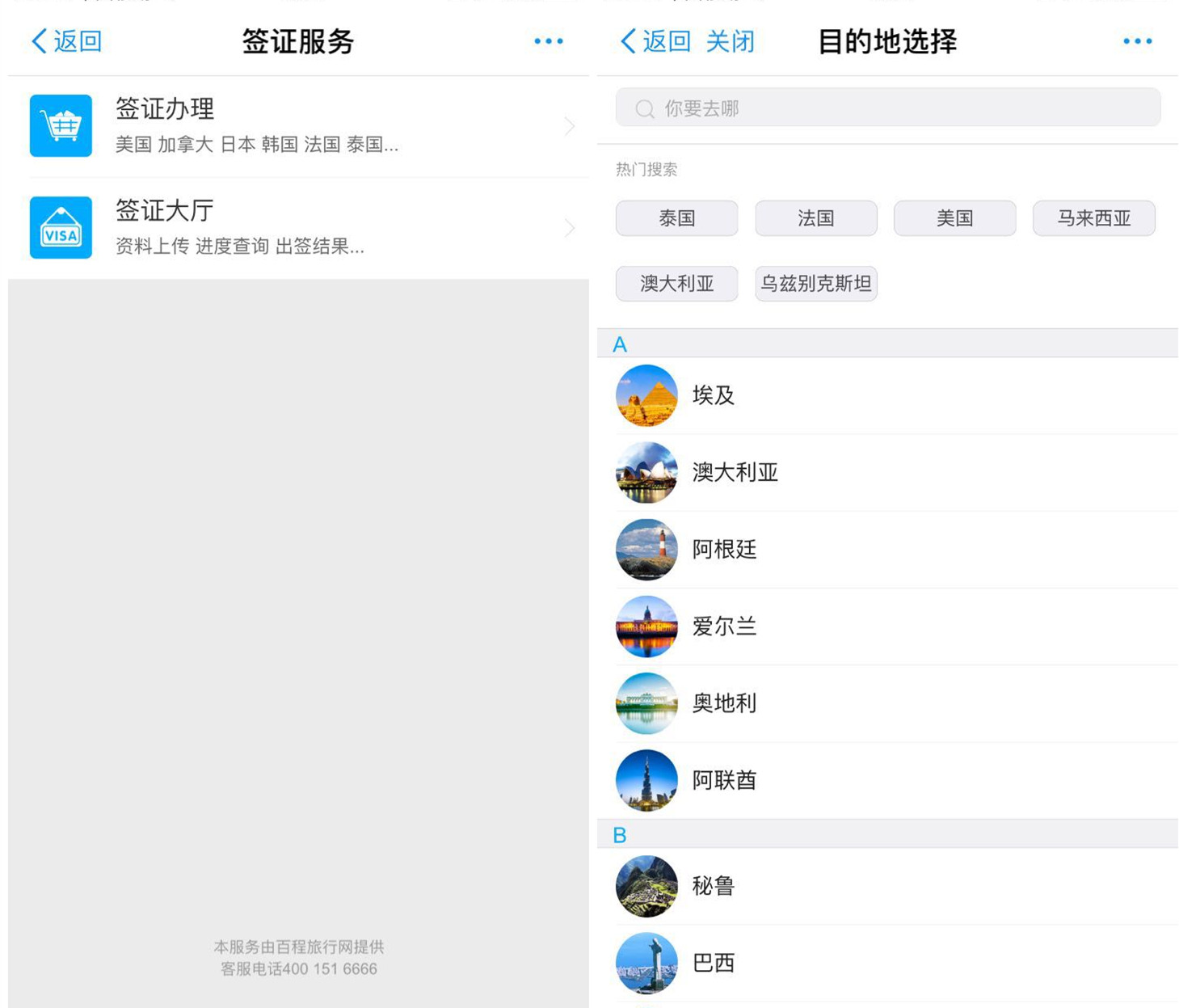Select the 乌兹别克斯坦 hot search chip
Viewport: 1179px width, 1008px height.
point(815,284)
